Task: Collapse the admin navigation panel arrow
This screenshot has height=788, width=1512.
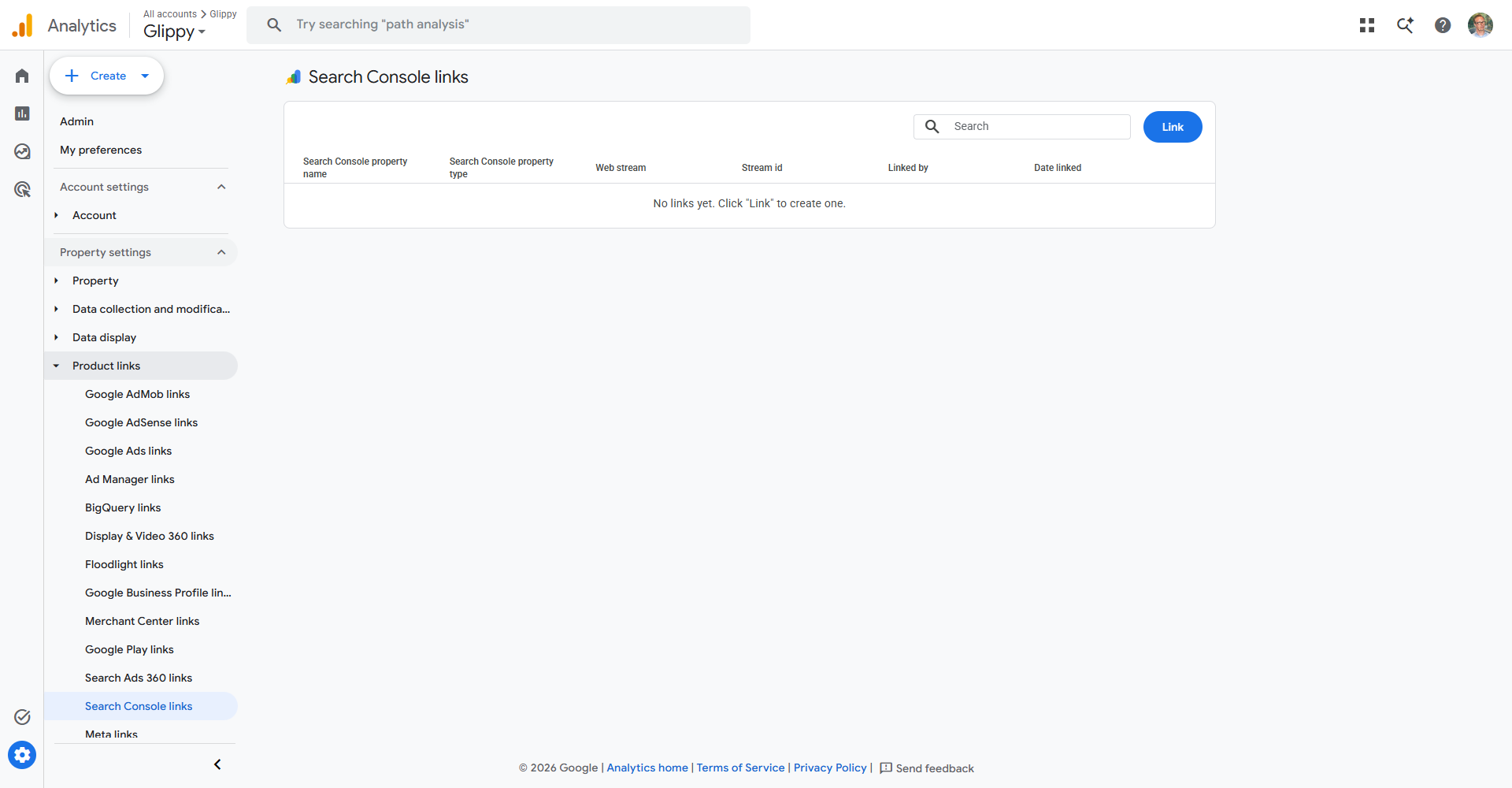Action: [x=217, y=764]
